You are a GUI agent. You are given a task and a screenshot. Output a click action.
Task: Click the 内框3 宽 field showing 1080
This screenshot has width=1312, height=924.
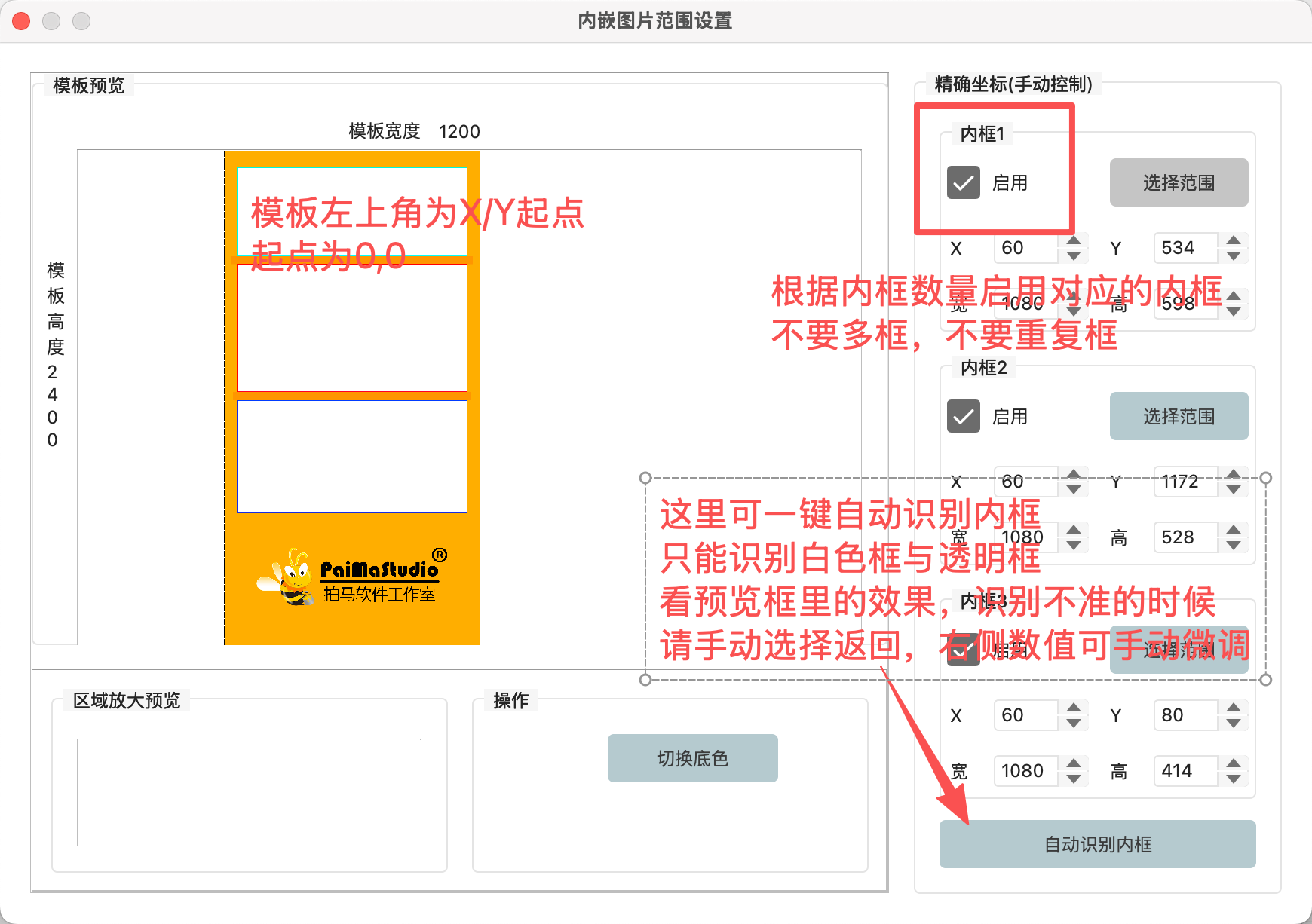click(1025, 771)
